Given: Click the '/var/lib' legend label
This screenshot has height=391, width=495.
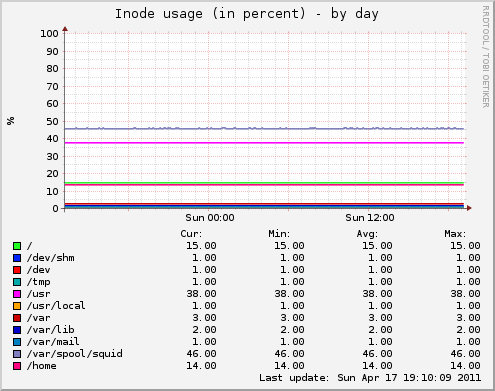Looking at the screenshot, I should pyautogui.click(x=51, y=330).
